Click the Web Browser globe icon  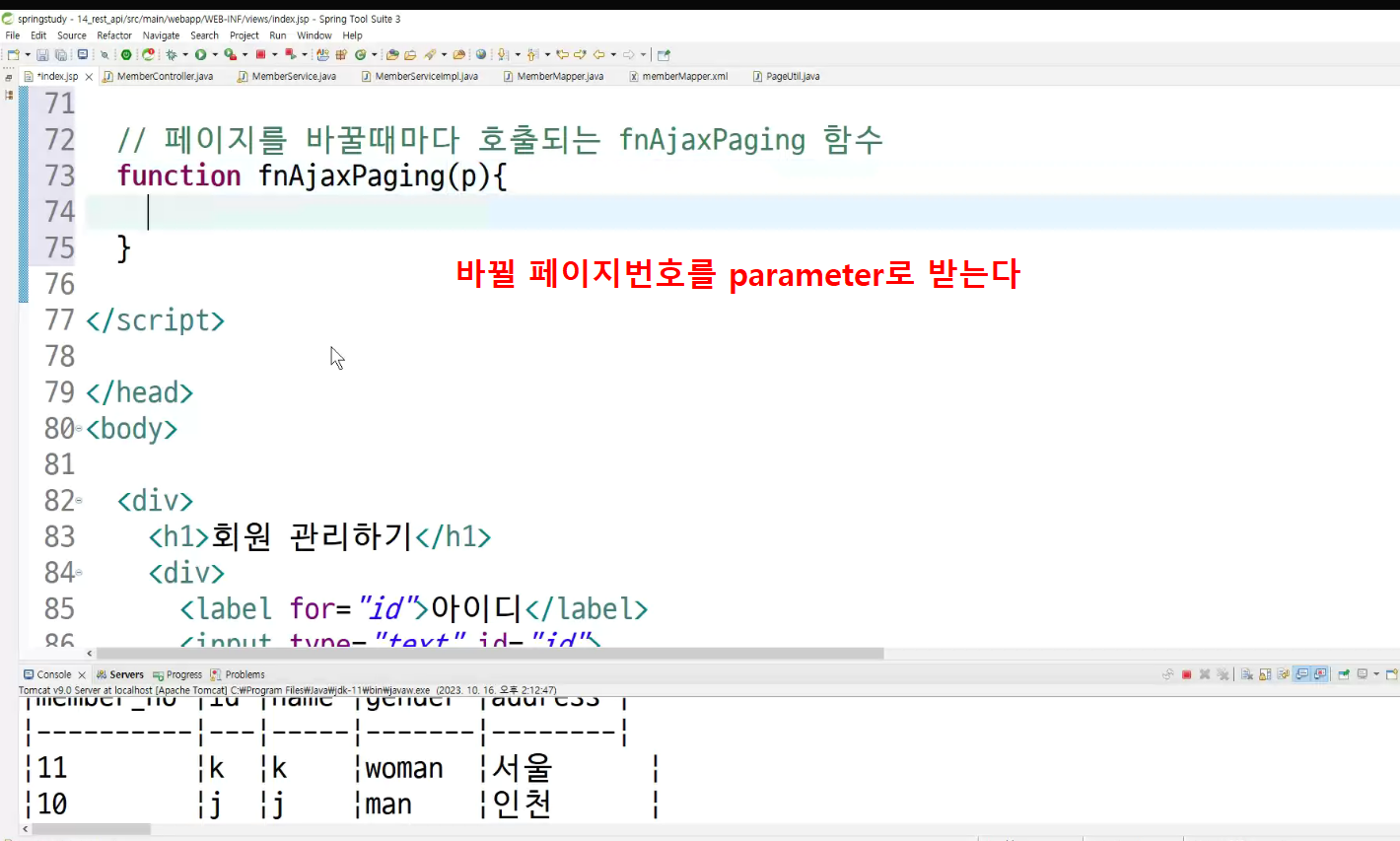pyautogui.click(x=481, y=54)
